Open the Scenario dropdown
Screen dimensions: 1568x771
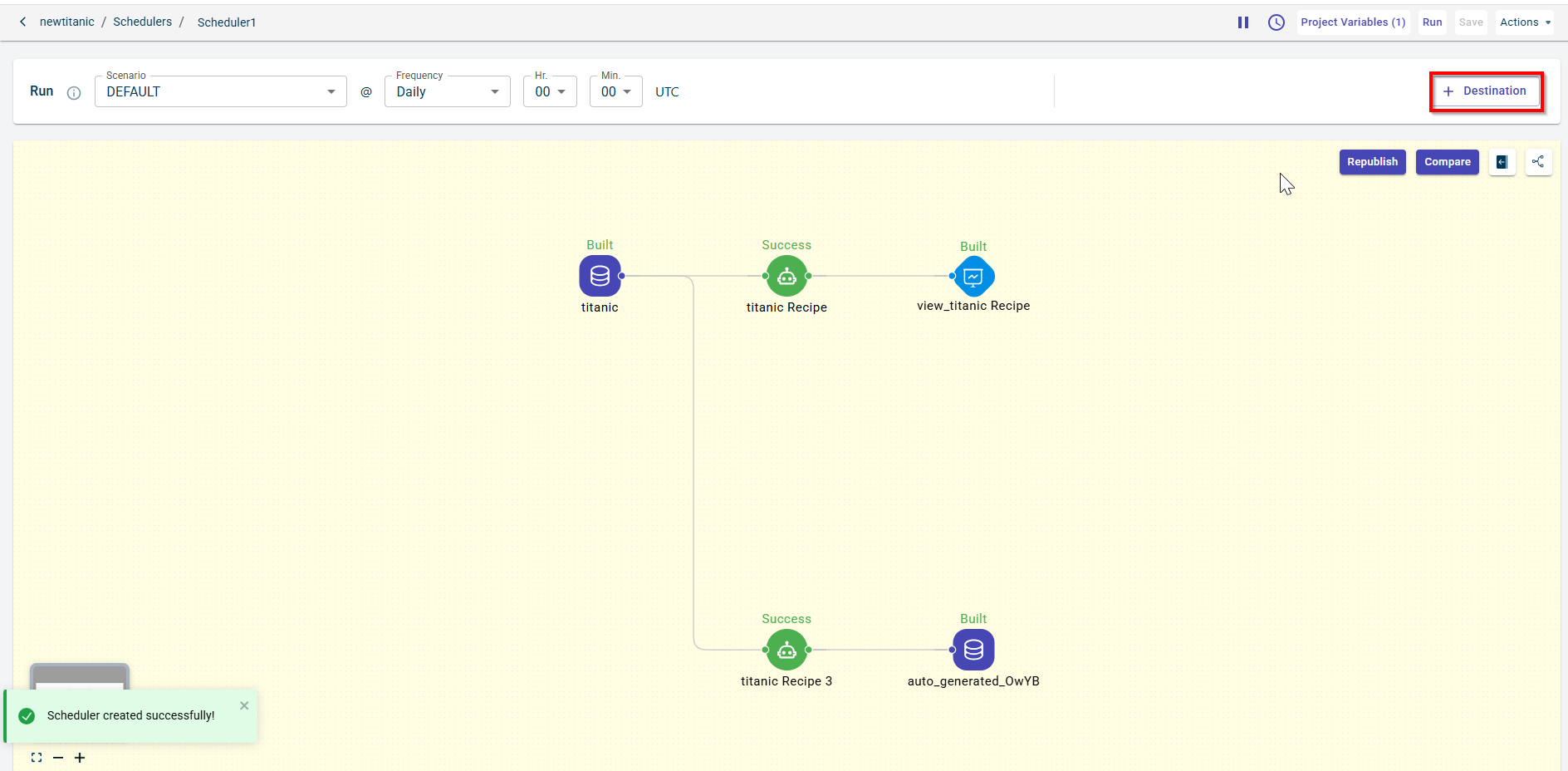pos(221,91)
